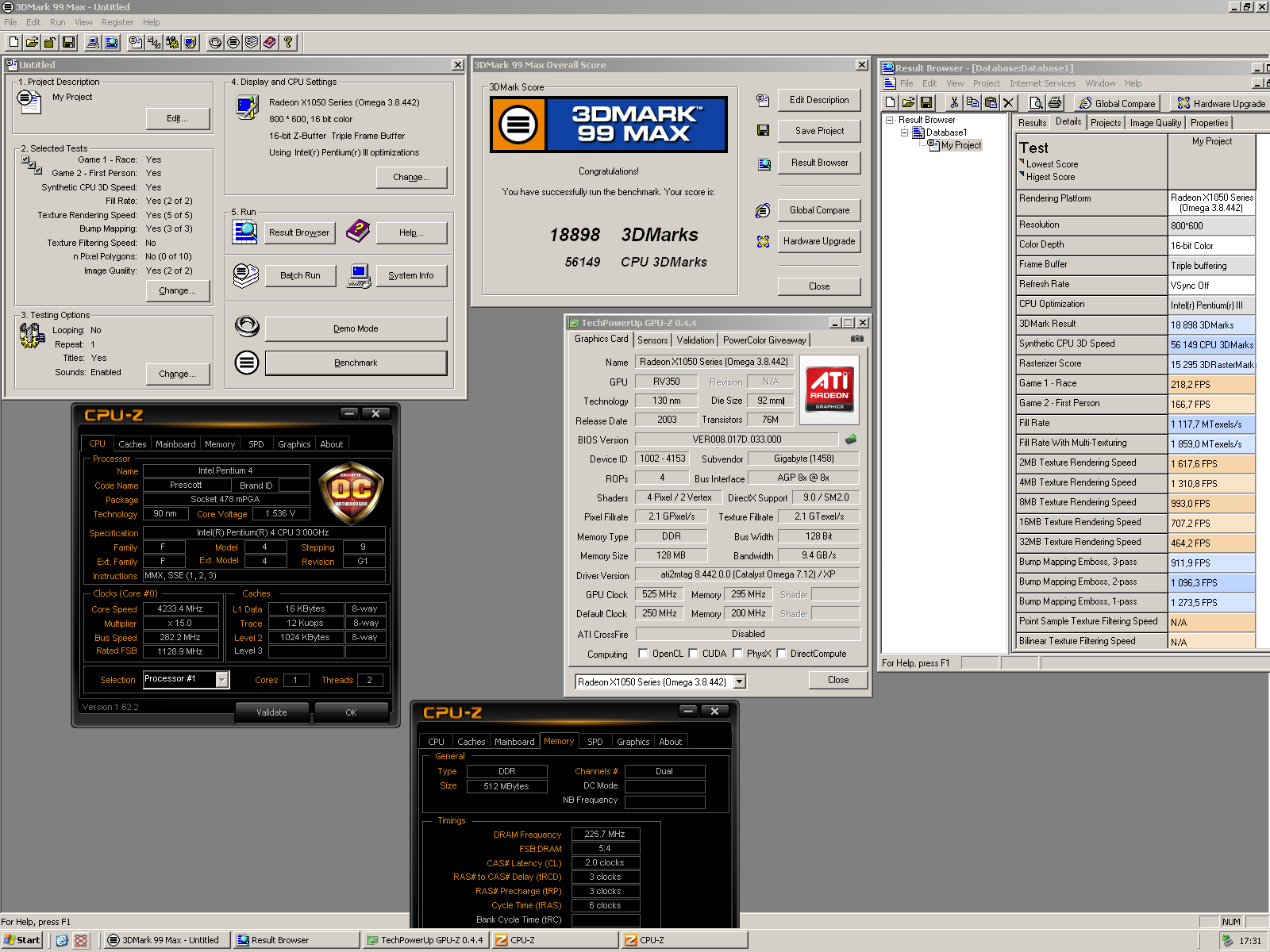The height and width of the screenshot is (952, 1270).
Task: Click the GPU-Z screenshot camera icon
Action: 857,339
